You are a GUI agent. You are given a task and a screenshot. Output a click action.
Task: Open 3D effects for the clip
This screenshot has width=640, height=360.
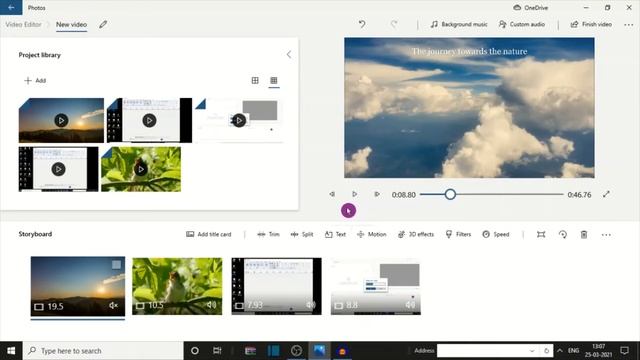point(416,234)
